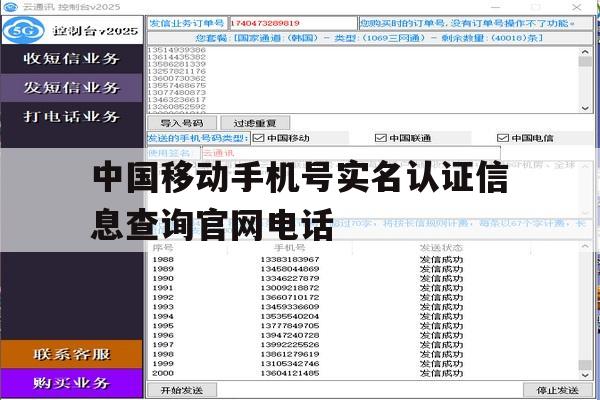Viewport: 600px width, 400px height.
Task: Open 打电话业务 in the sidebar
Action: [72, 116]
